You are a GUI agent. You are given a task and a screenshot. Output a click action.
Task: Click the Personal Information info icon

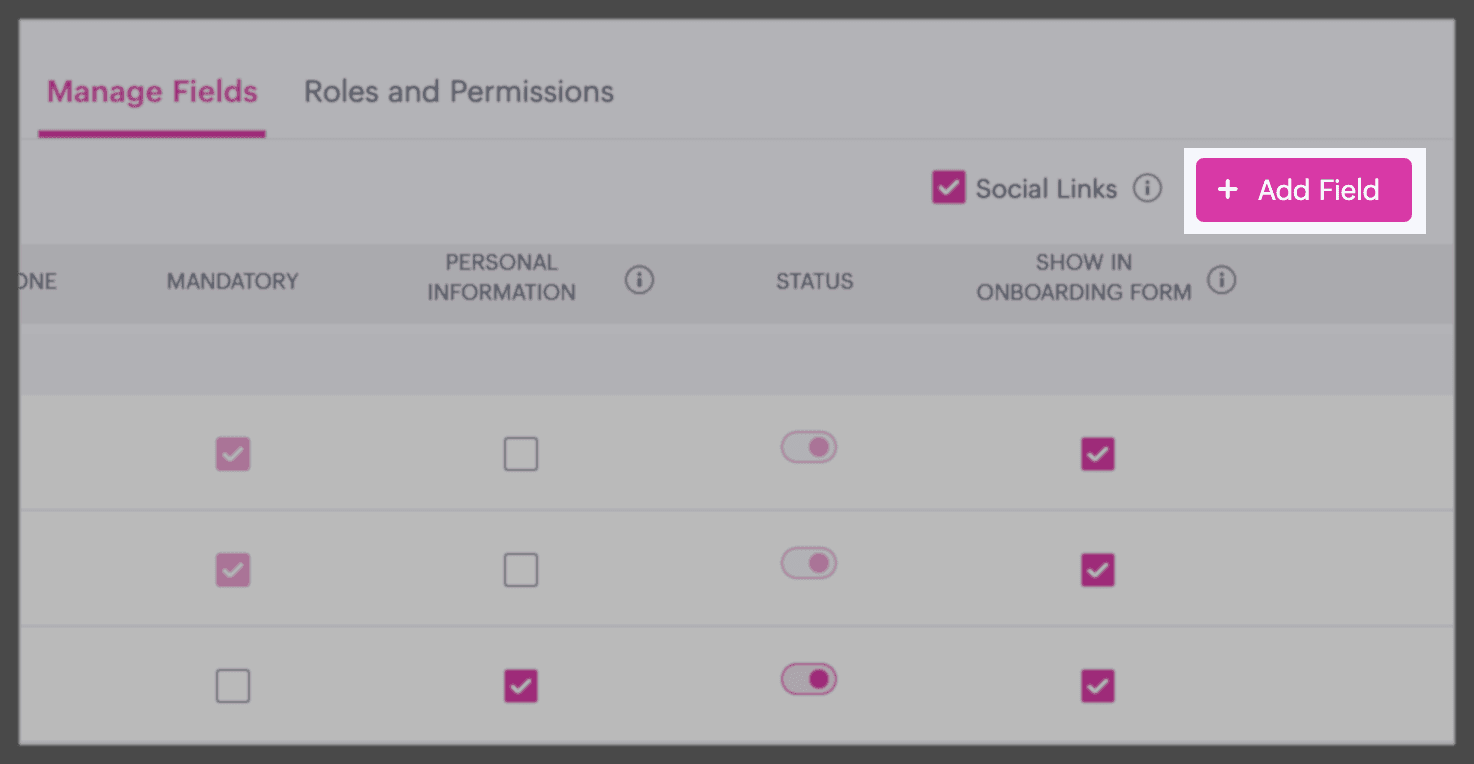[639, 281]
